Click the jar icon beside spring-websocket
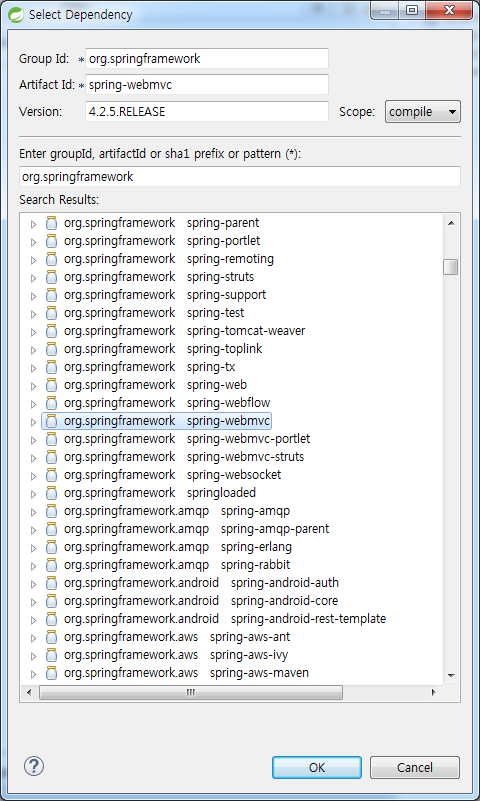 click(x=51, y=475)
